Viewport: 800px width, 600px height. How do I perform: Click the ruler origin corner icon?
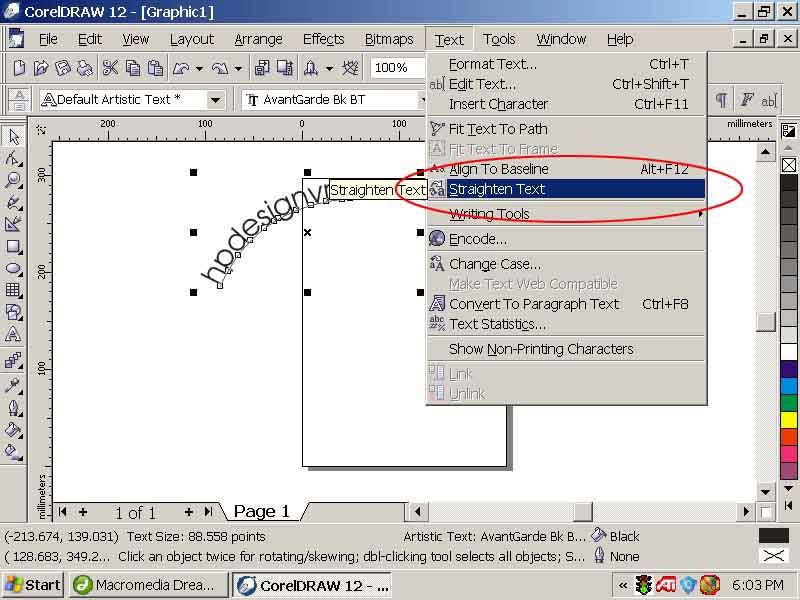[41, 131]
